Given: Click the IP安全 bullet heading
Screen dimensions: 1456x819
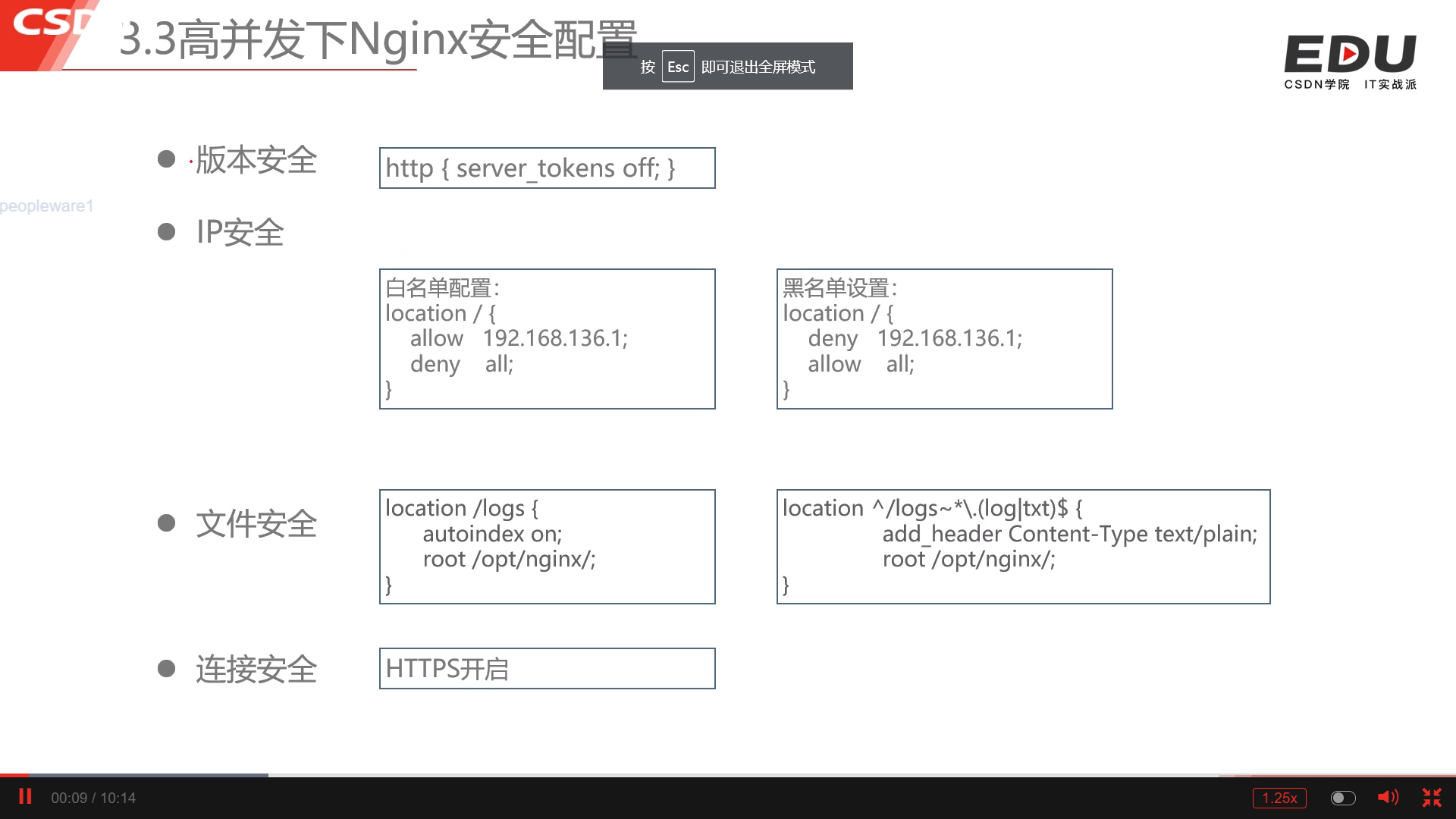Looking at the screenshot, I should click(x=240, y=232).
